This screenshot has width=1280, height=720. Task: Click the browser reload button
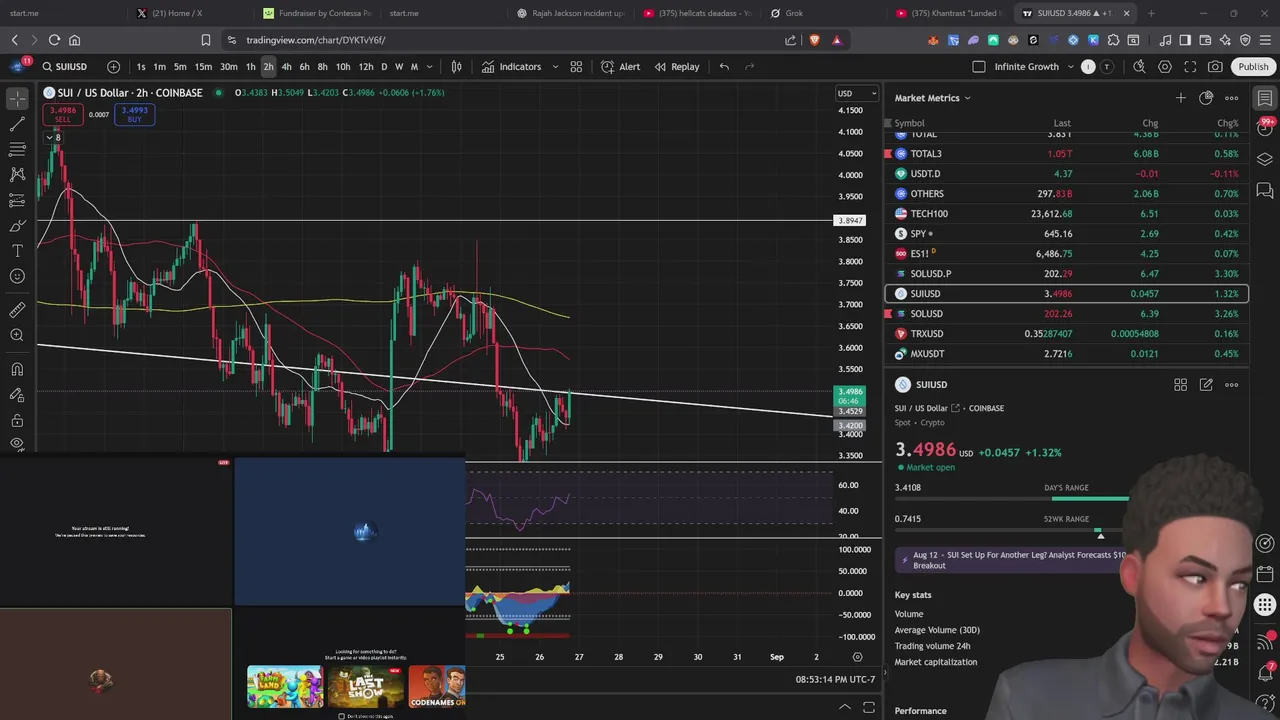54,40
